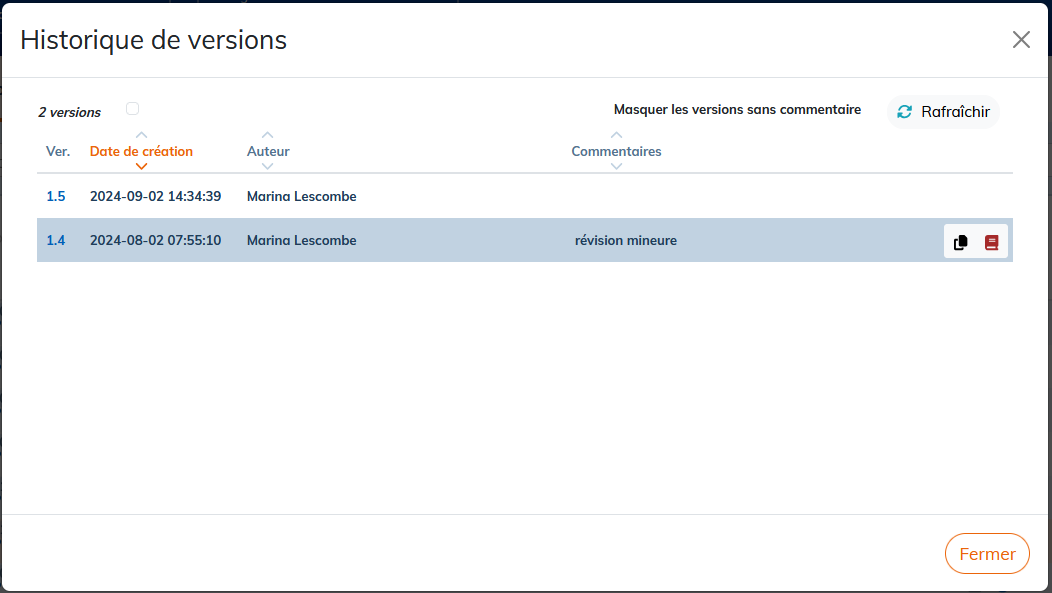The height and width of the screenshot is (593, 1052).
Task: Click Marina Lescombe in version 1.5 row
Action: [301, 196]
